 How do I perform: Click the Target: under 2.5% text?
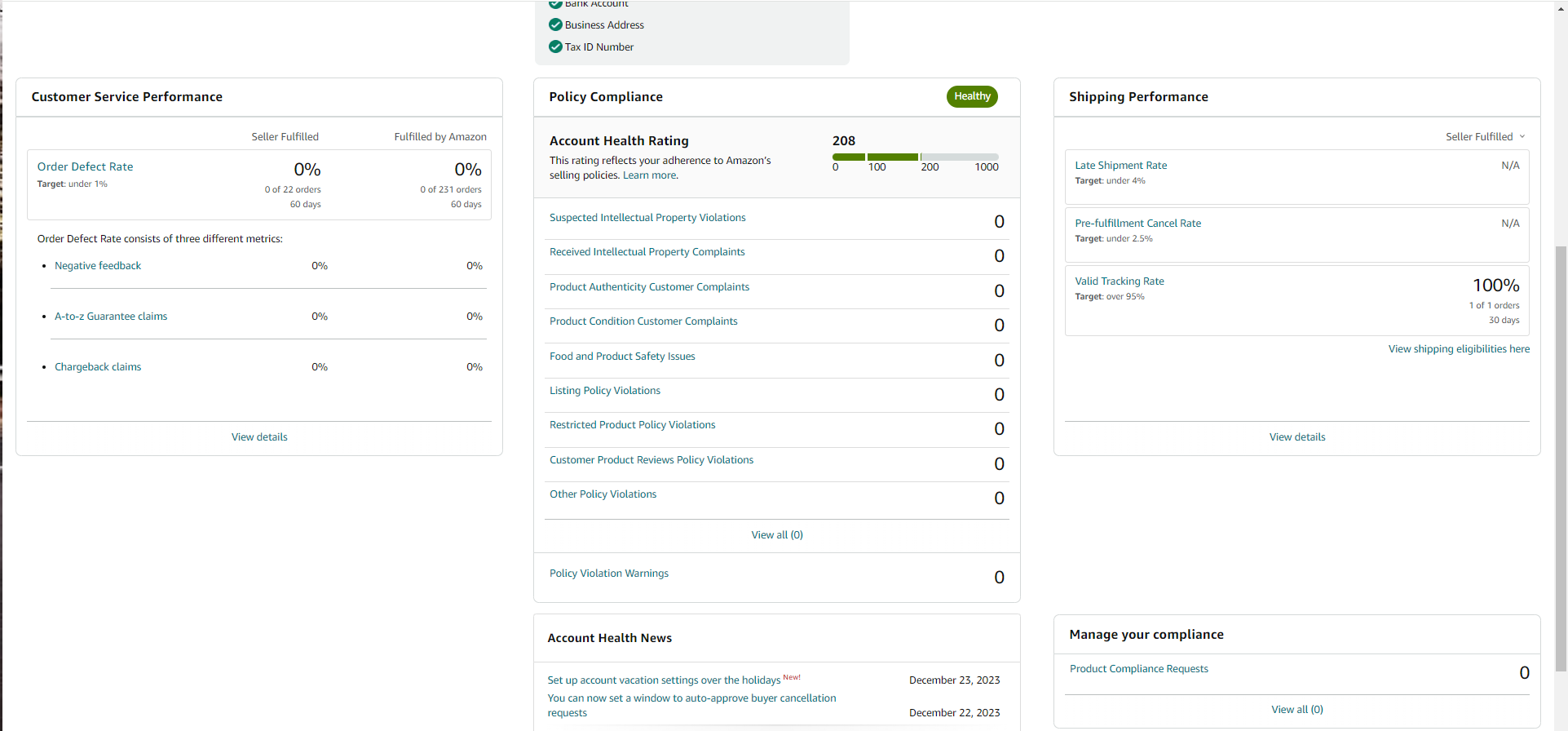[x=1114, y=239]
